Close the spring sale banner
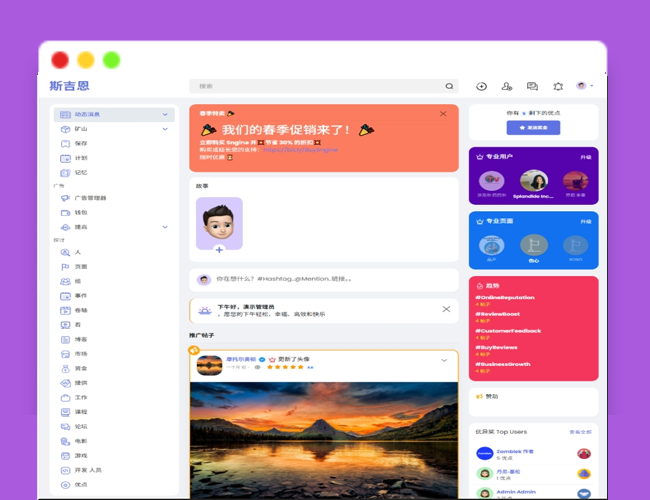 click(443, 114)
